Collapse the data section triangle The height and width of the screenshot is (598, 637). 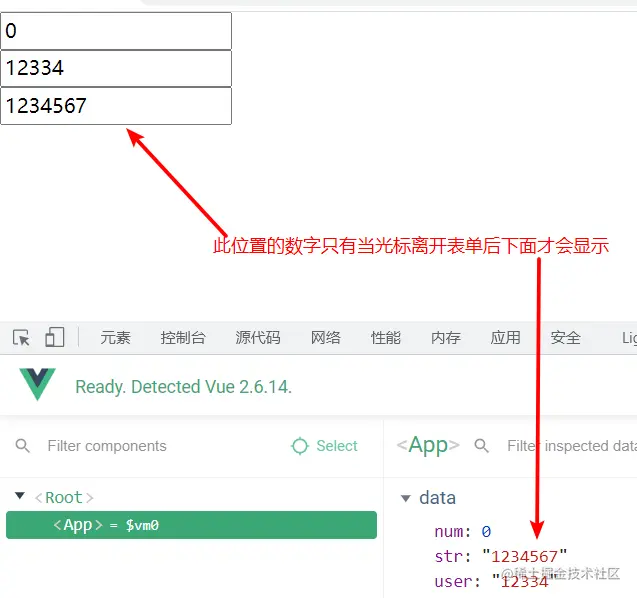405,498
